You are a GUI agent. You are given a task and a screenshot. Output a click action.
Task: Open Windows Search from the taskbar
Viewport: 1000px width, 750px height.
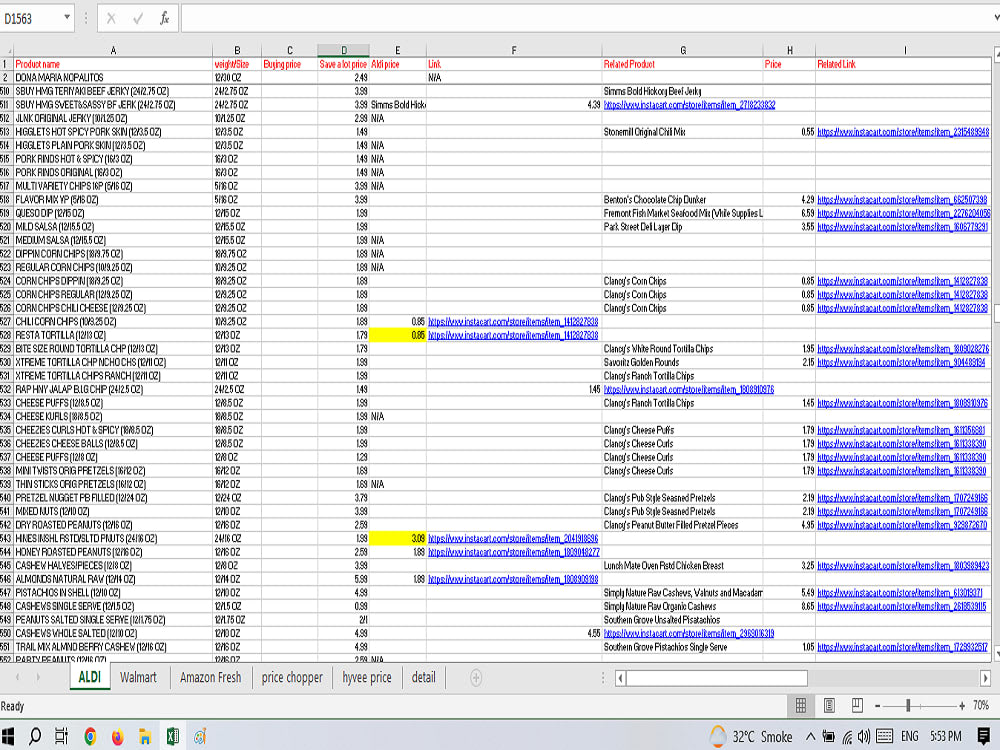coord(34,737)
